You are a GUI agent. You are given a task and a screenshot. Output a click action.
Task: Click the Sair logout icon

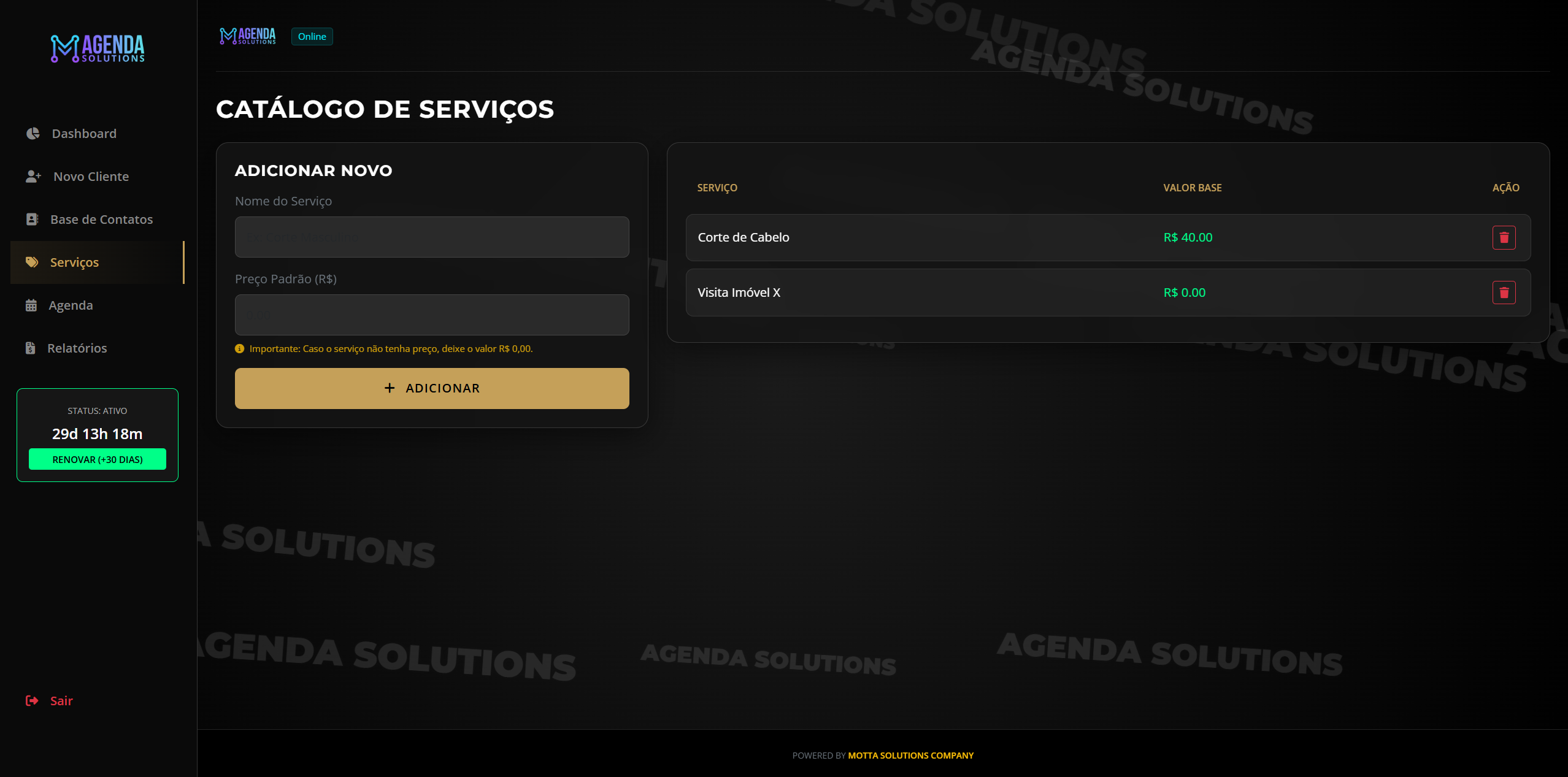coord(32,701)
